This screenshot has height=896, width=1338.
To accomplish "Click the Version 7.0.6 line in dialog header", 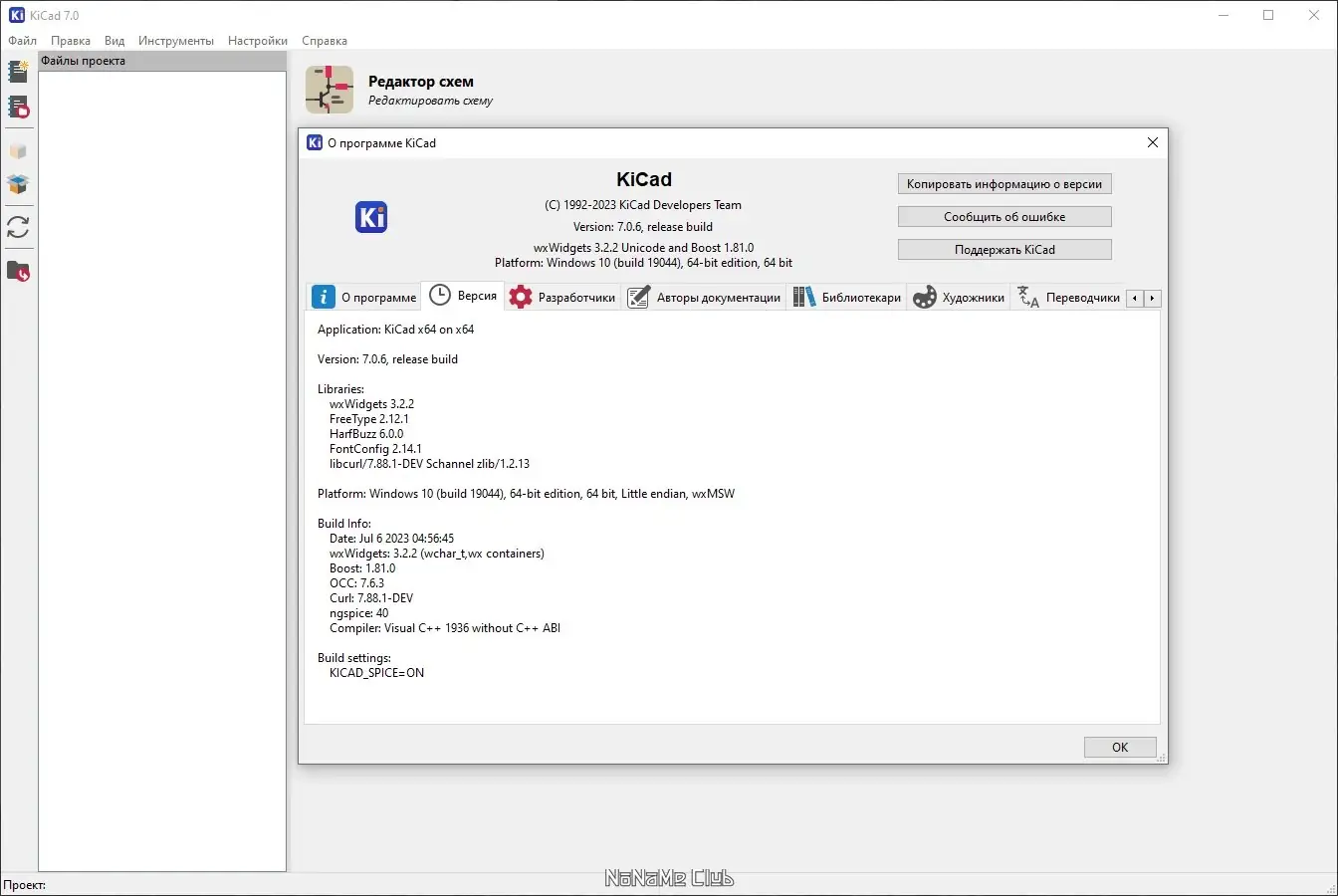I will coord(643,227).
